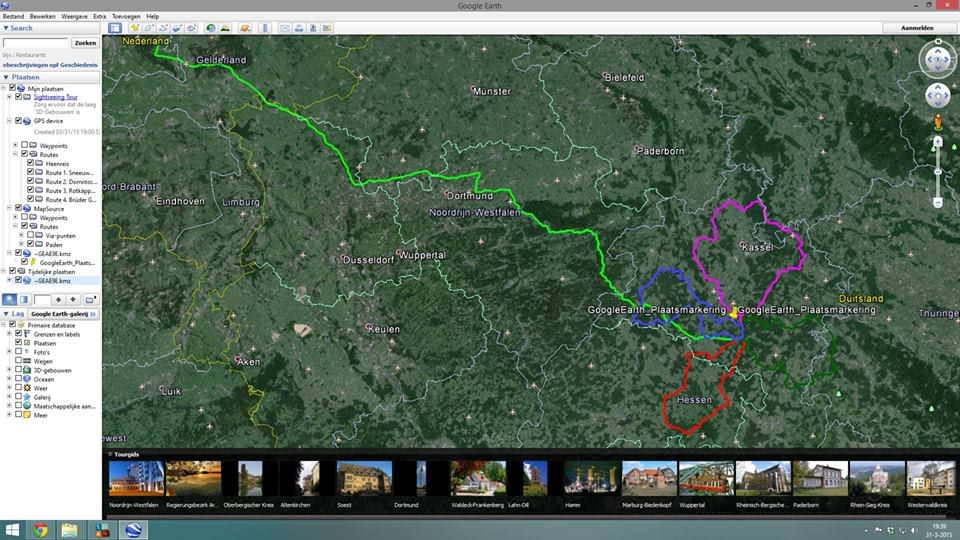Click the add image overlay icon
The image size is (960, 540).
(x=177, y=28)
